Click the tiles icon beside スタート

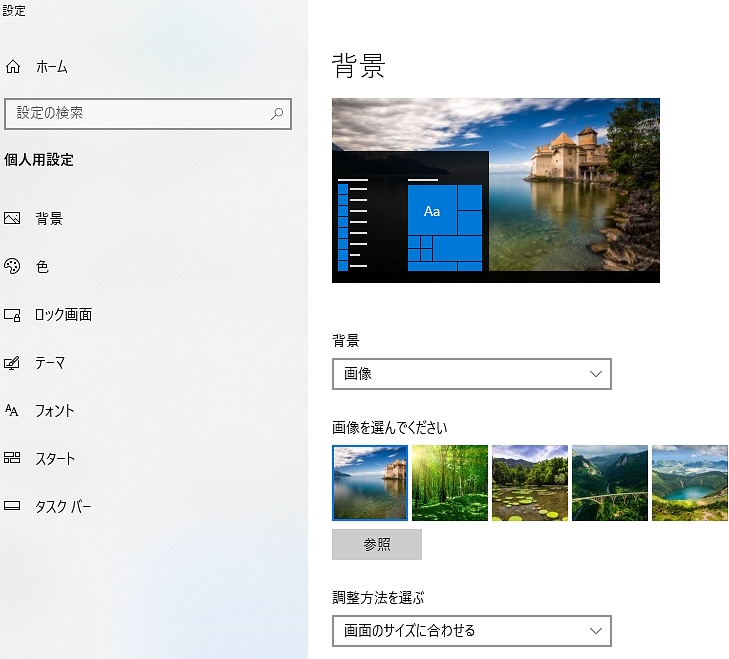(x=12, y=458)
